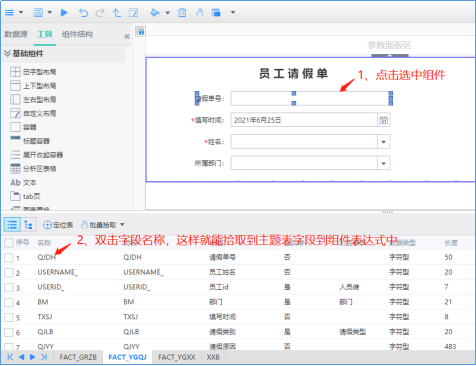Viewport: 476px width, 366px height.
Task: Check the box for row 5 TXSJ
Action: (x=9, y=317)
